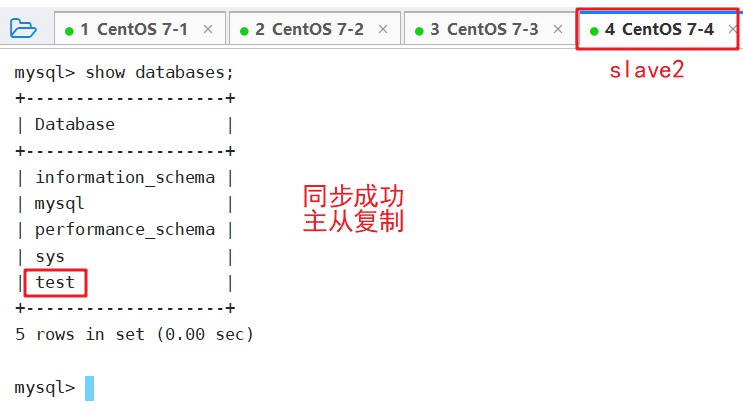Viewport: 743px width, 419px height.
Task: Click the green status dot on CentOS 7-1
Action: point(69,31)
